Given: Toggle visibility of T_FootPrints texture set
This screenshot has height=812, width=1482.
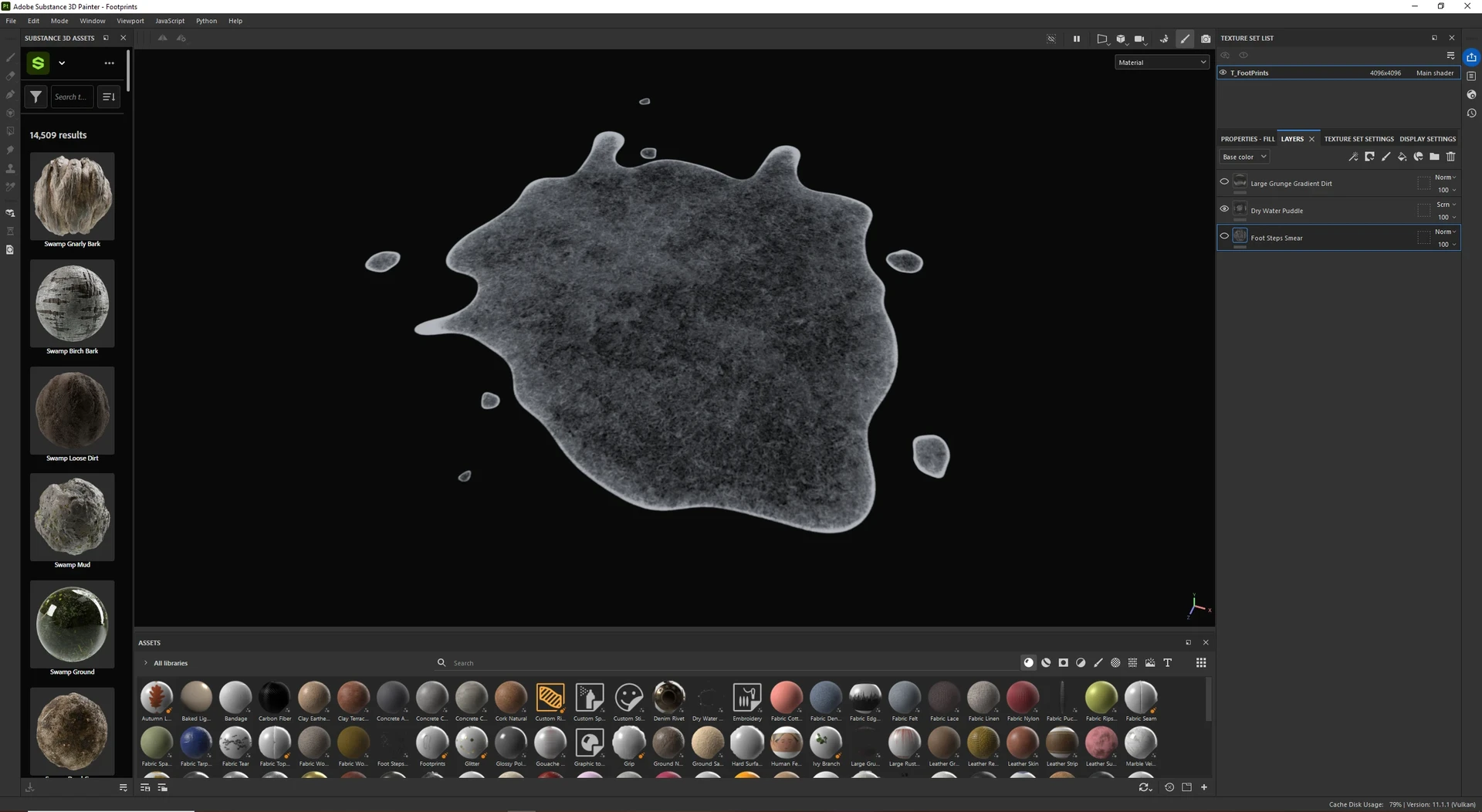Looking at the screenshot, I should click(1223, 73).
